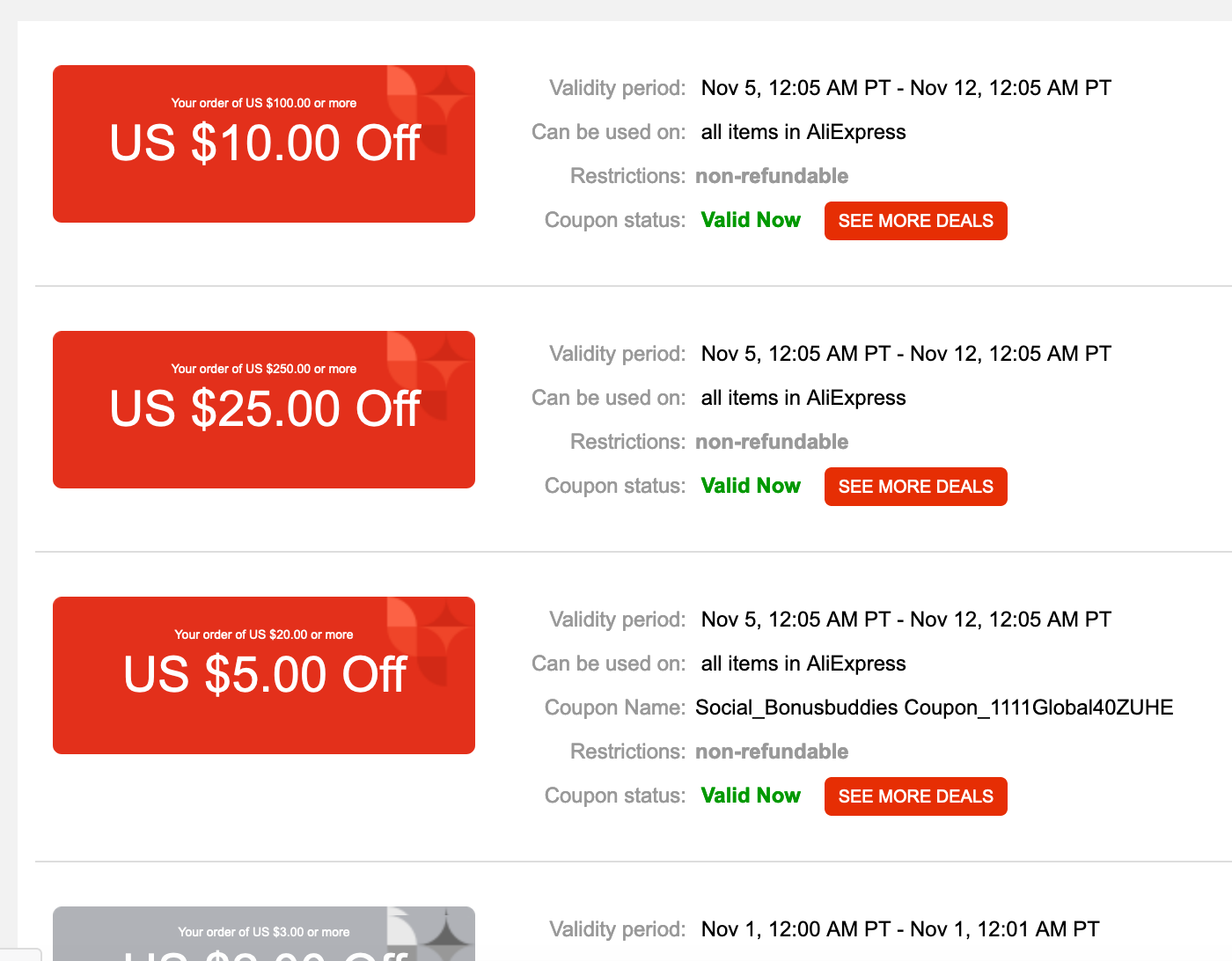This screenshot has width=1232, height=961.
Task: Click the star decoration icon on $5.00 coupon
Action: [x=447, y=627]
